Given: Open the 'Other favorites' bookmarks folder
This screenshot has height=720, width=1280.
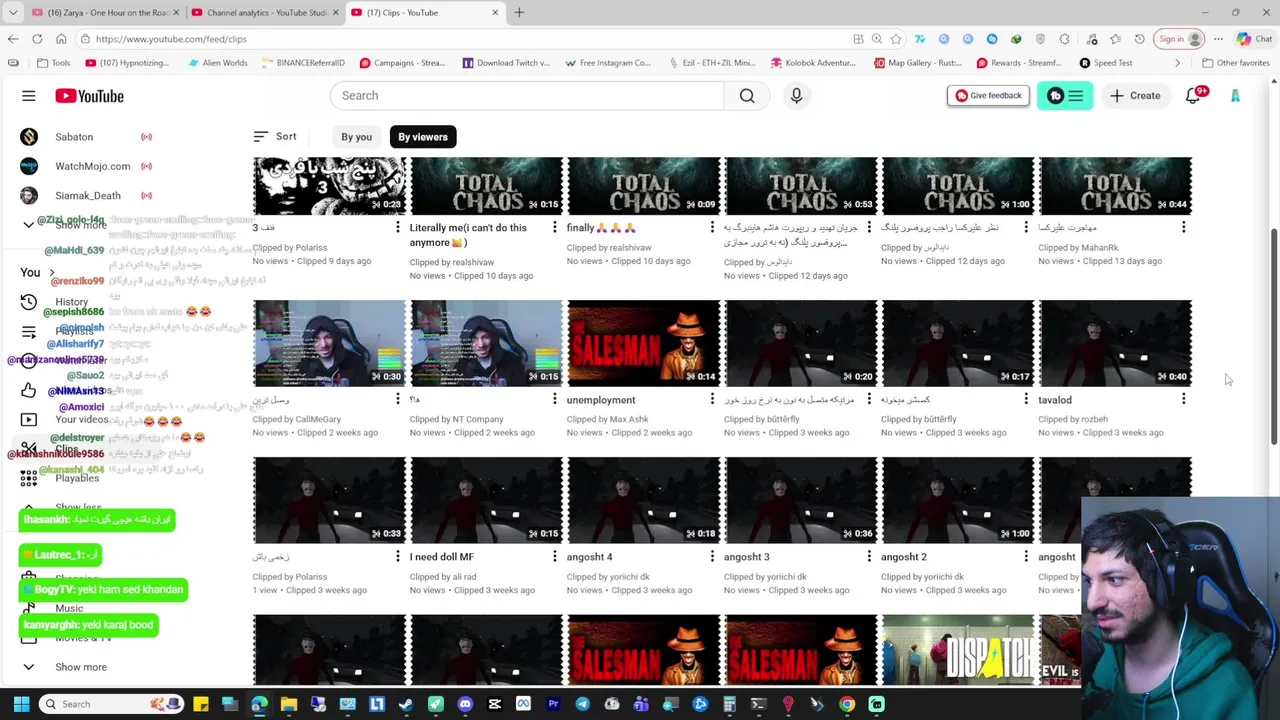Looking at the screenshot, I should click(1235, 63).
